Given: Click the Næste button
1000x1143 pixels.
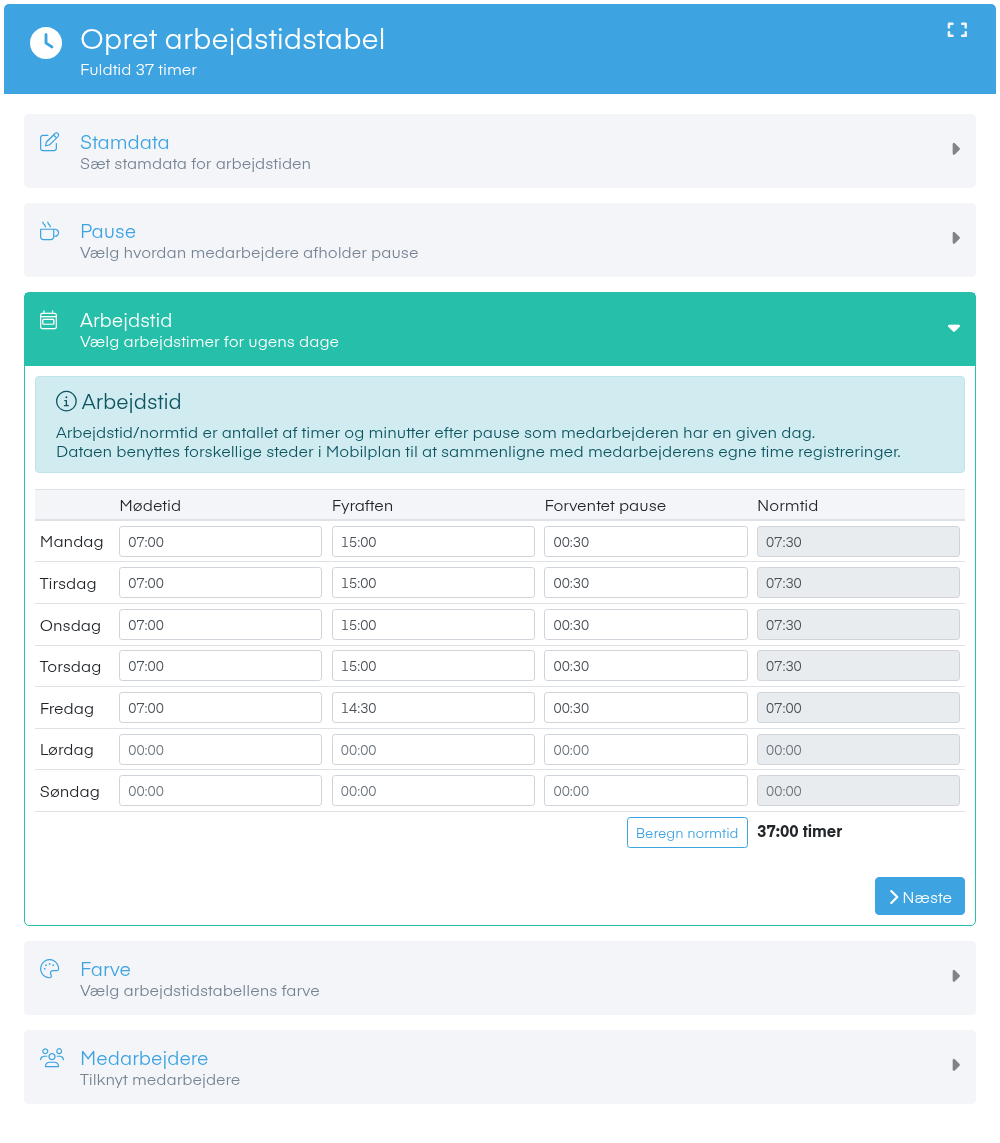Looking at the screenshot, I should 920,896.
